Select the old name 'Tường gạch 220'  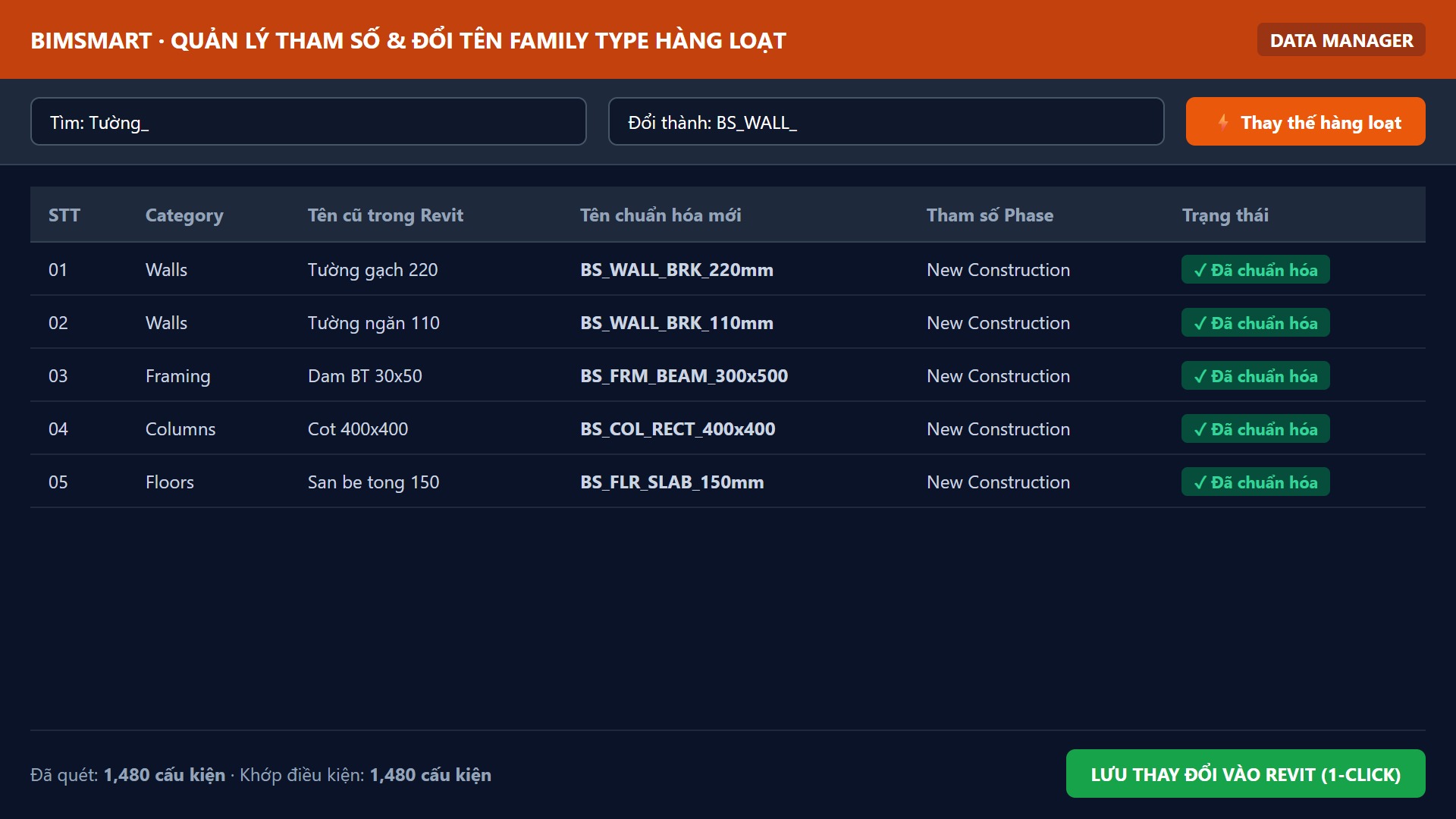coord(372,270)
